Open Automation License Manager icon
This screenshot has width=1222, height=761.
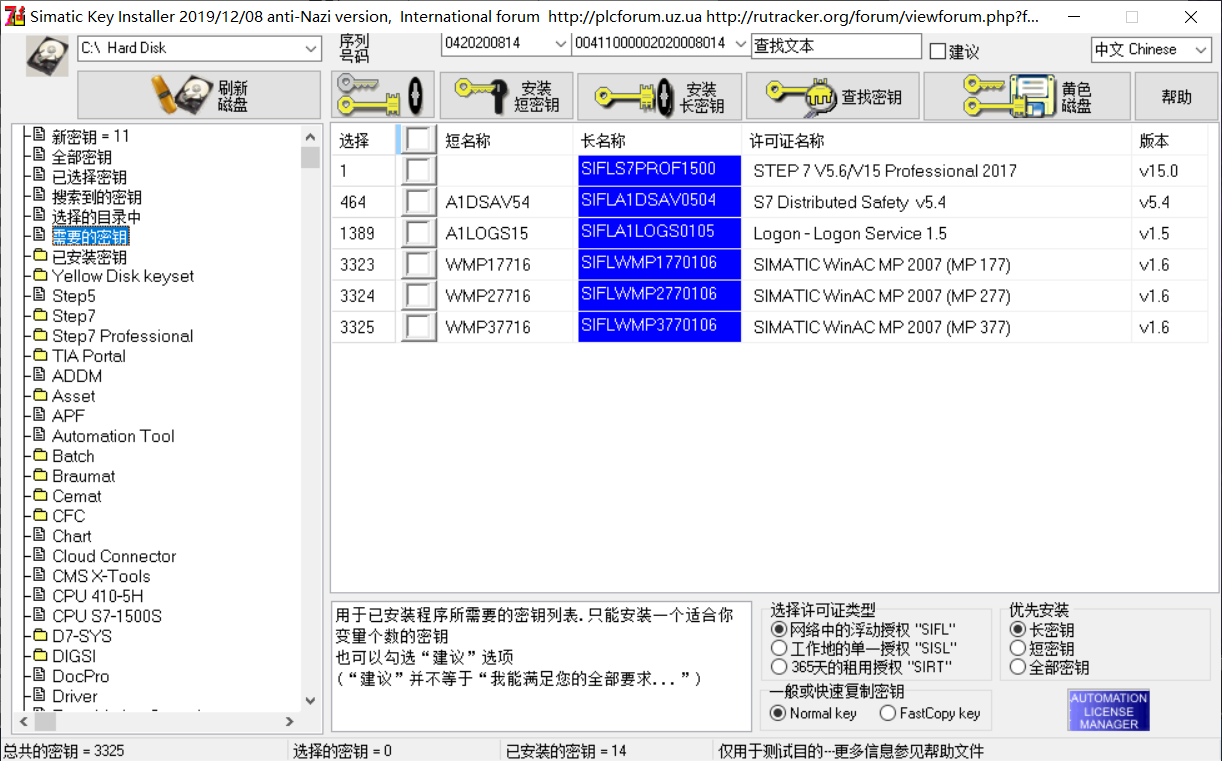coord(1108,711)
